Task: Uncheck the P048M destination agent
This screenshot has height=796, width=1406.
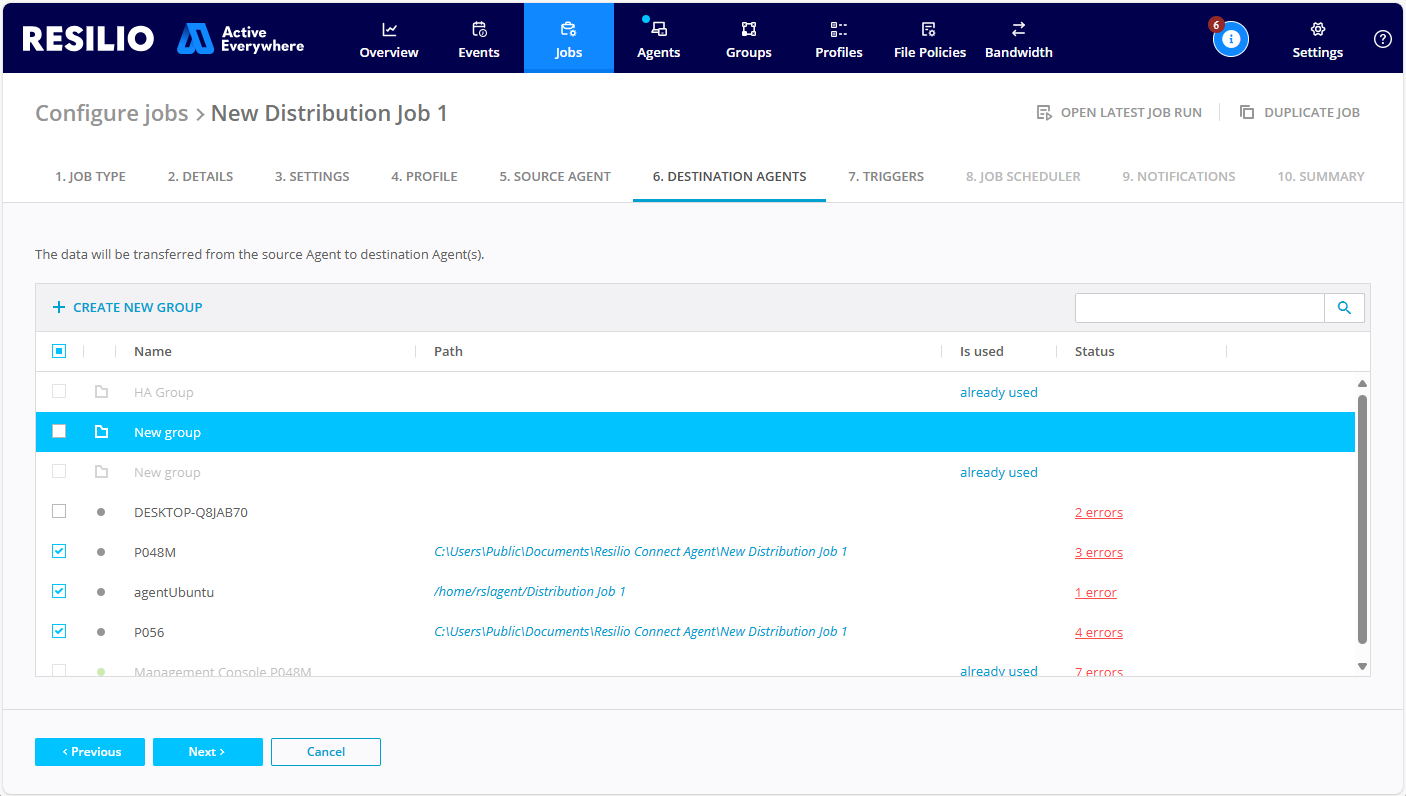Action: click(58, 551)
